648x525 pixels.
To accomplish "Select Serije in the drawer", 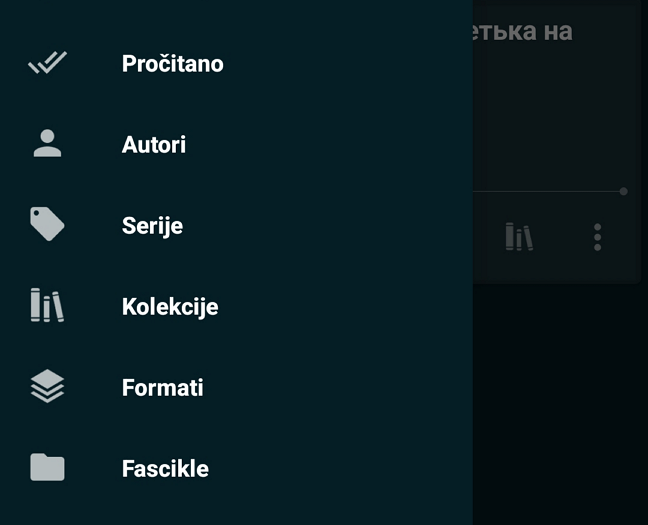I will pos(152,226).
